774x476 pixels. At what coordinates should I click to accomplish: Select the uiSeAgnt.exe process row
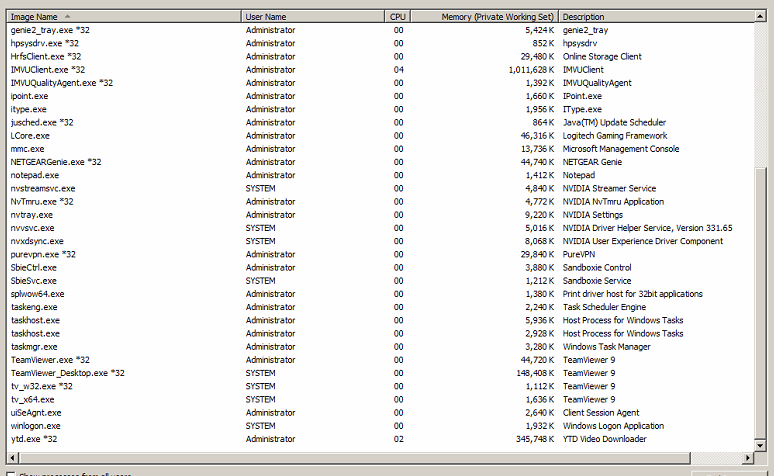click(380, 413)
